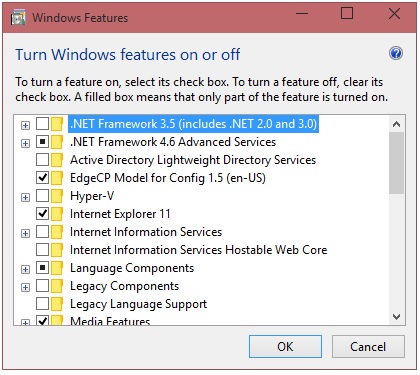Click folder icon beside Hyper-V

[57, 196]
